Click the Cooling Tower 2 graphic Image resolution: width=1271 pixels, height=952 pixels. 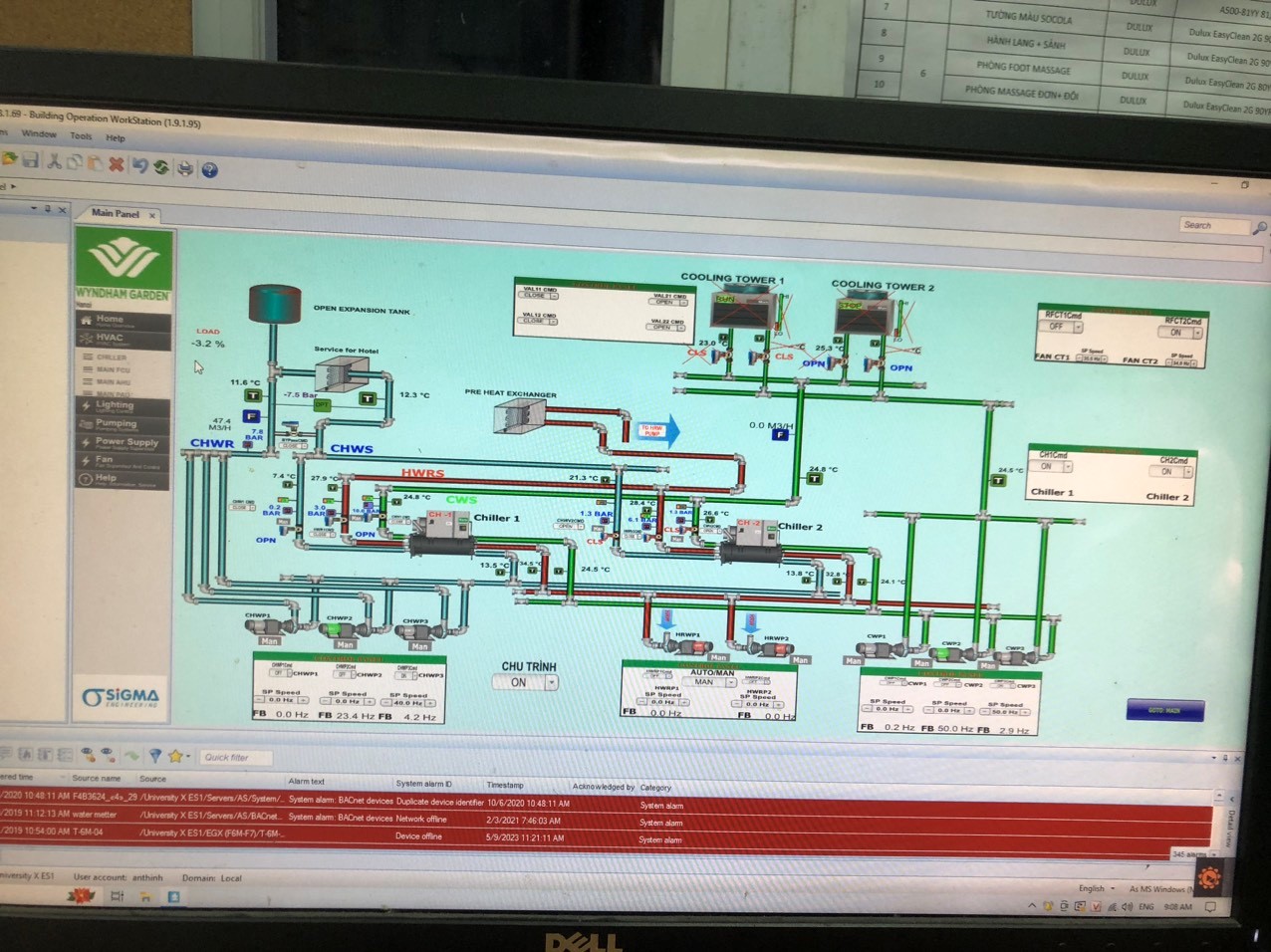867,316
